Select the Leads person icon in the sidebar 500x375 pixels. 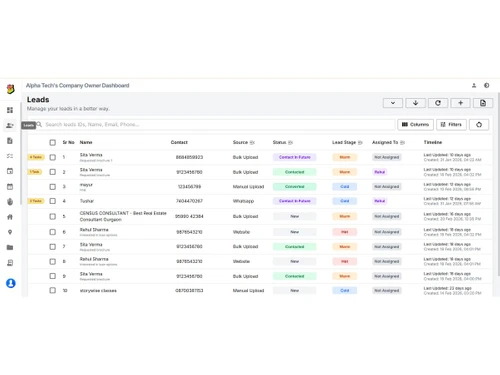pyautogui.click(x=10, y=125)
